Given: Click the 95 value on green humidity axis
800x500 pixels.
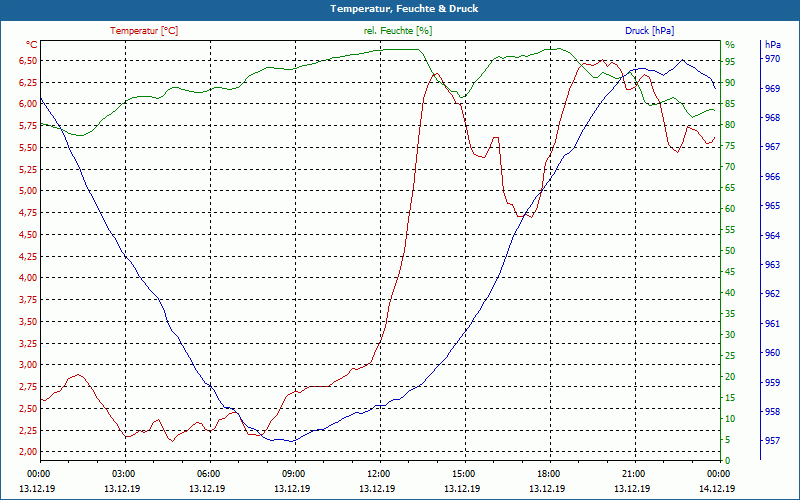Looking at the screenshot, I should coord(730,61).
